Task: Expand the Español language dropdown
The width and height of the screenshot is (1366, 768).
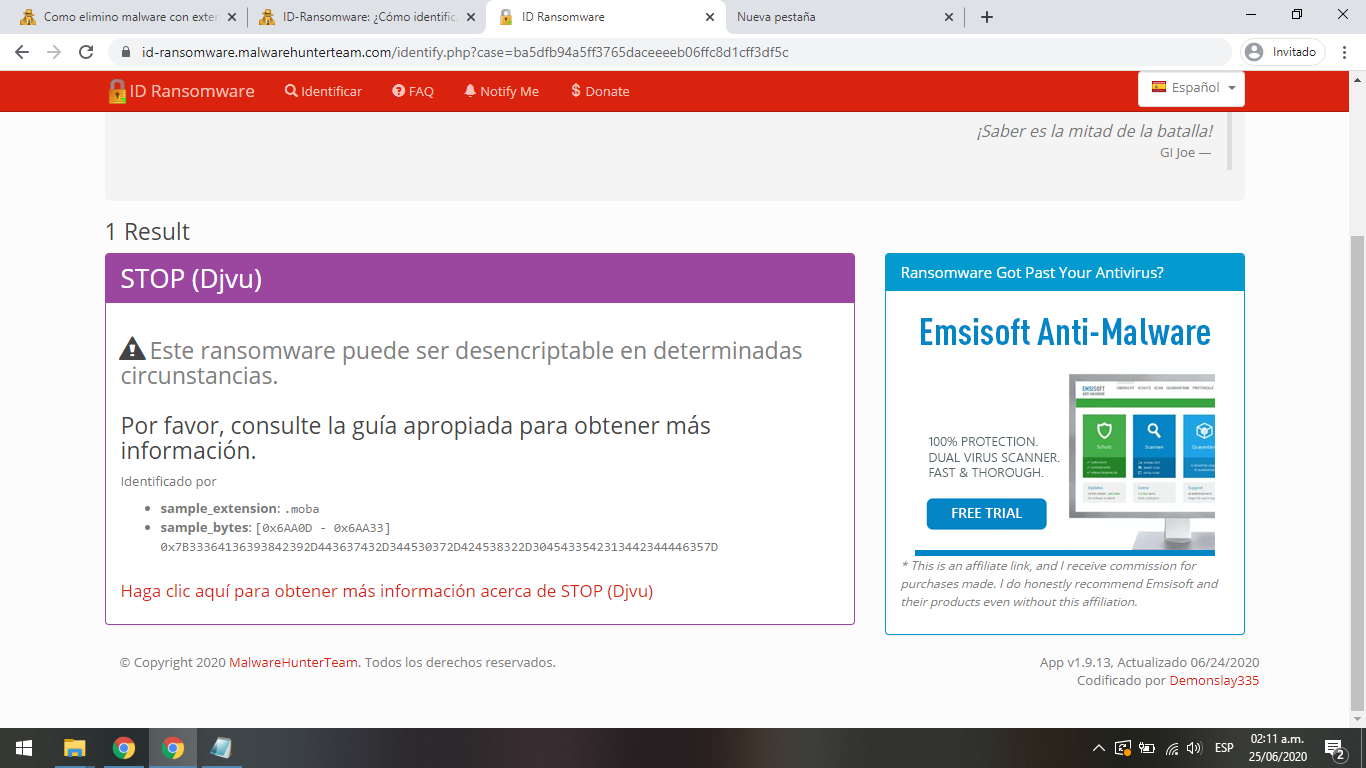Action: coord(1191,88)
